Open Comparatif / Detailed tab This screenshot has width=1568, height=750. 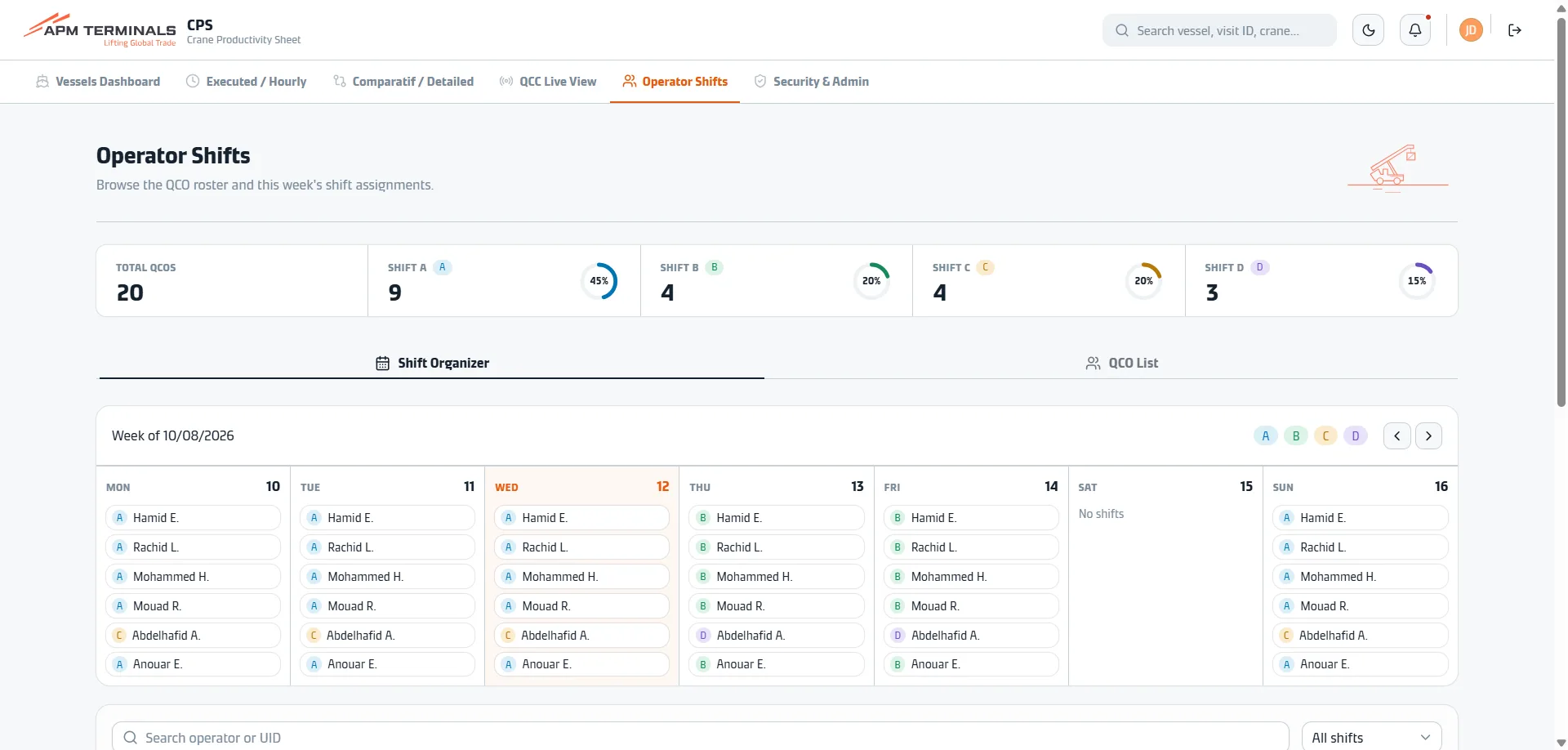click(x=403, y=82)
